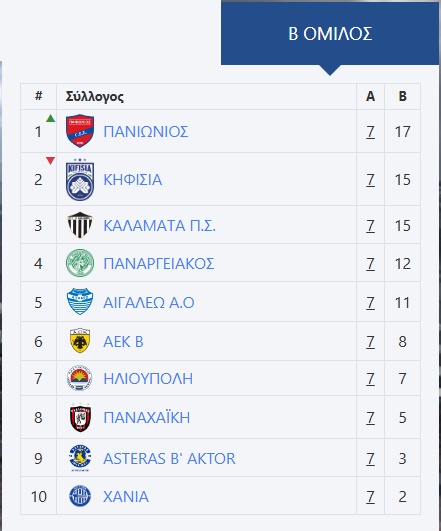The height and width of the screenshot is (531, 441).
Task: Open the ΠΑΝΑΧΑΪΚΗ club link
Action: coord(147,418)
